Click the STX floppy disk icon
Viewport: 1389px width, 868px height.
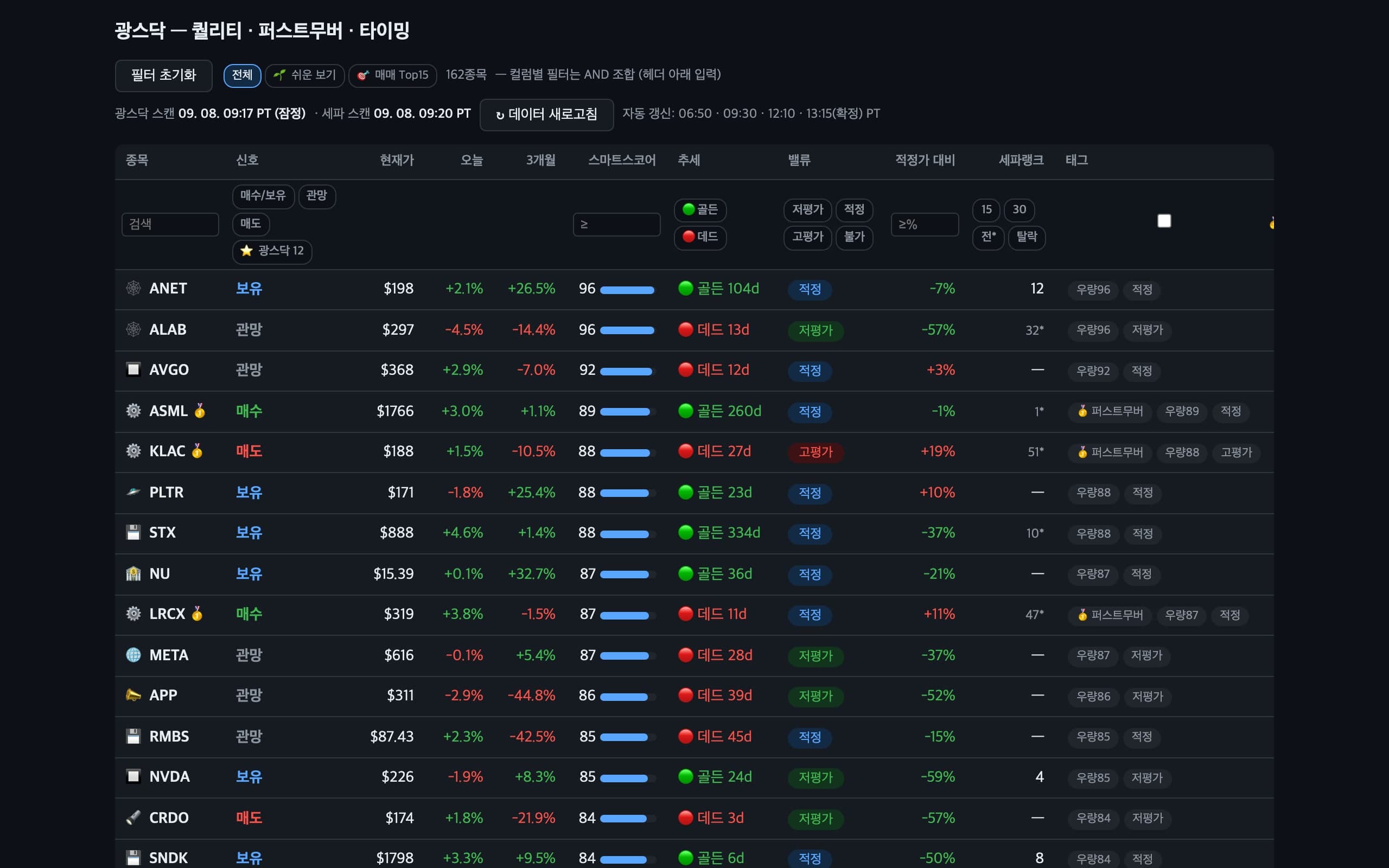(133, 532)
